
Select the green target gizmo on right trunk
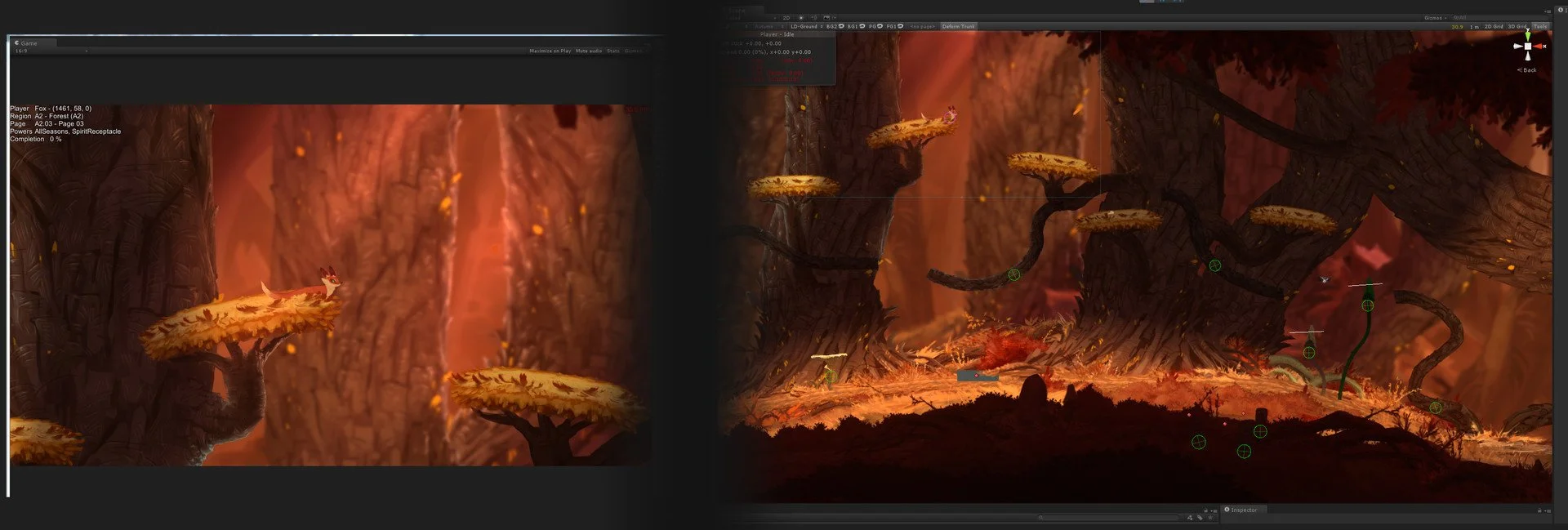coord(1214,265)
